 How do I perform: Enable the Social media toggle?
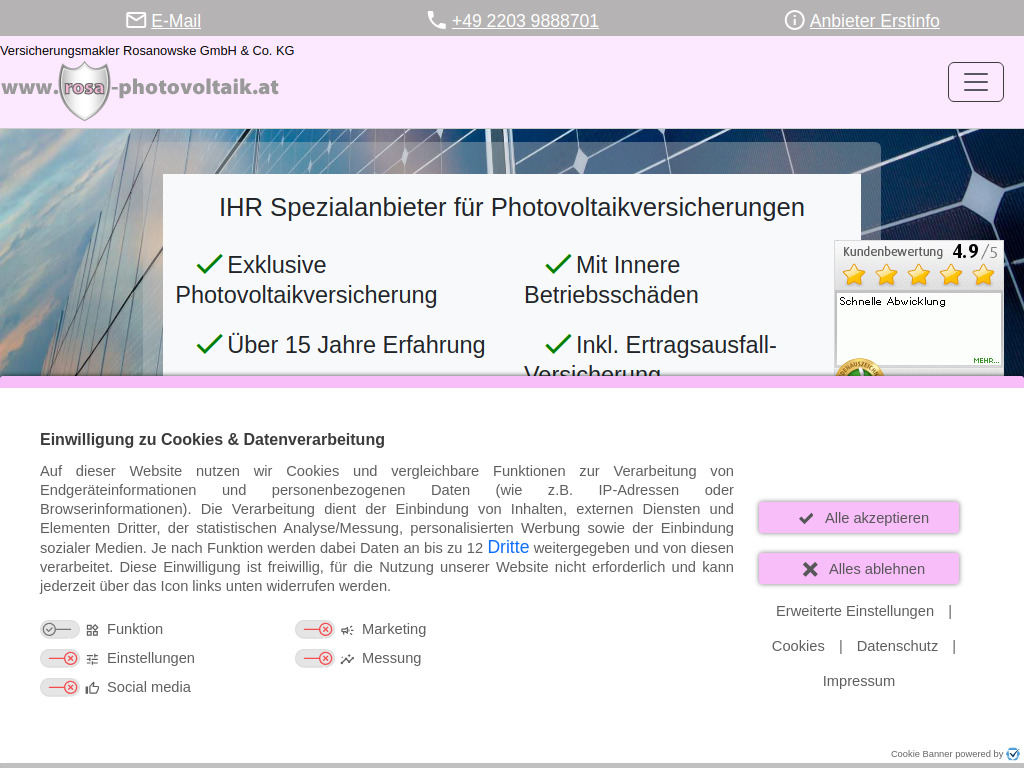click(x=60, y=687)
